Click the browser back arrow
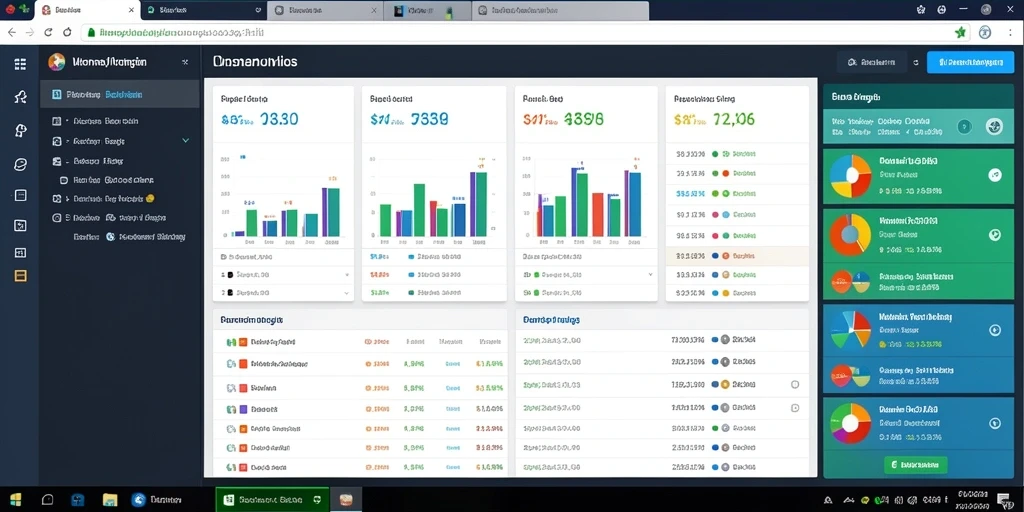 tap(12, 31)
